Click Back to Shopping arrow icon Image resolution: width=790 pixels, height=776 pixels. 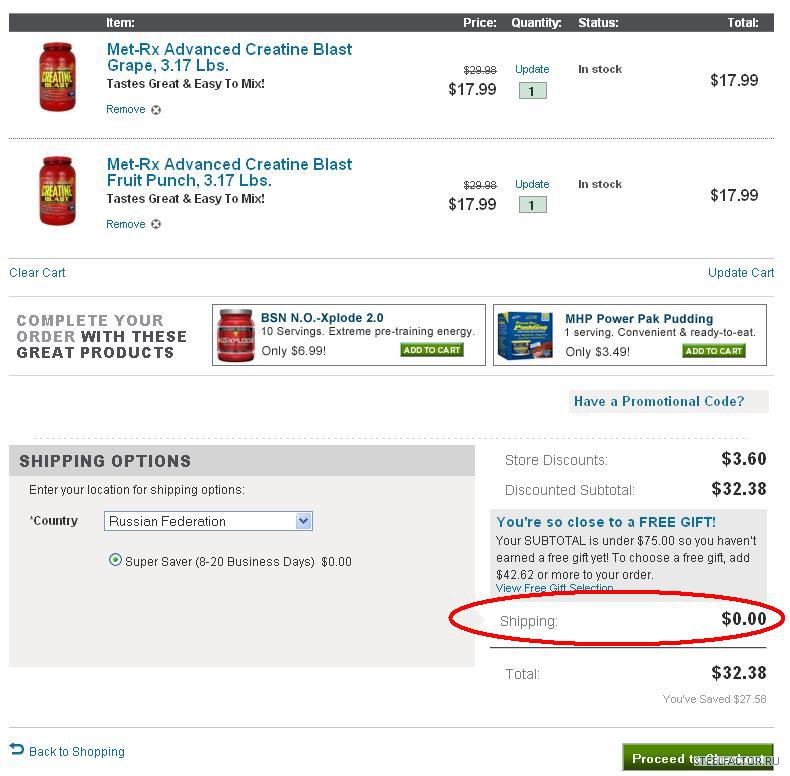coord(17,749)
